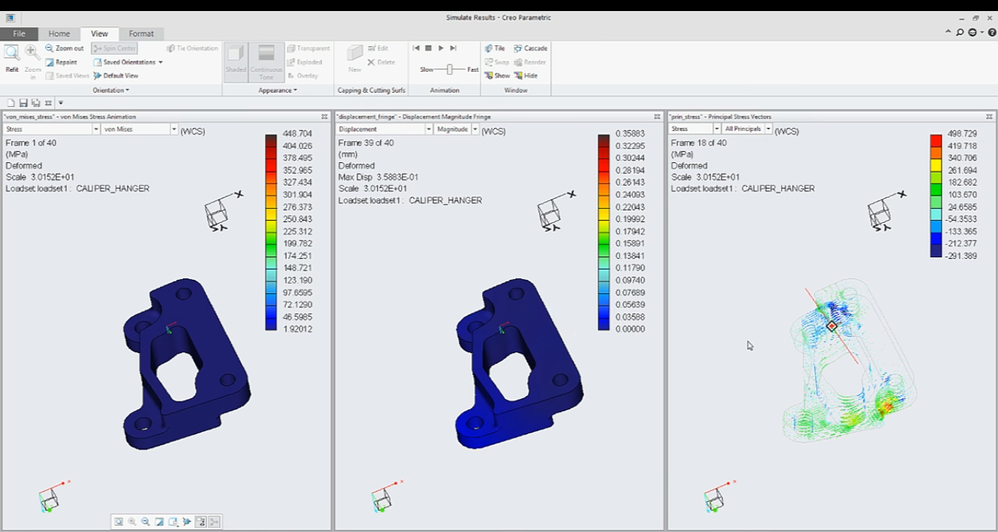This screenshot has width=998, height=532.
Task: Switch to the Home tab
Action: [x=59, y=33]
